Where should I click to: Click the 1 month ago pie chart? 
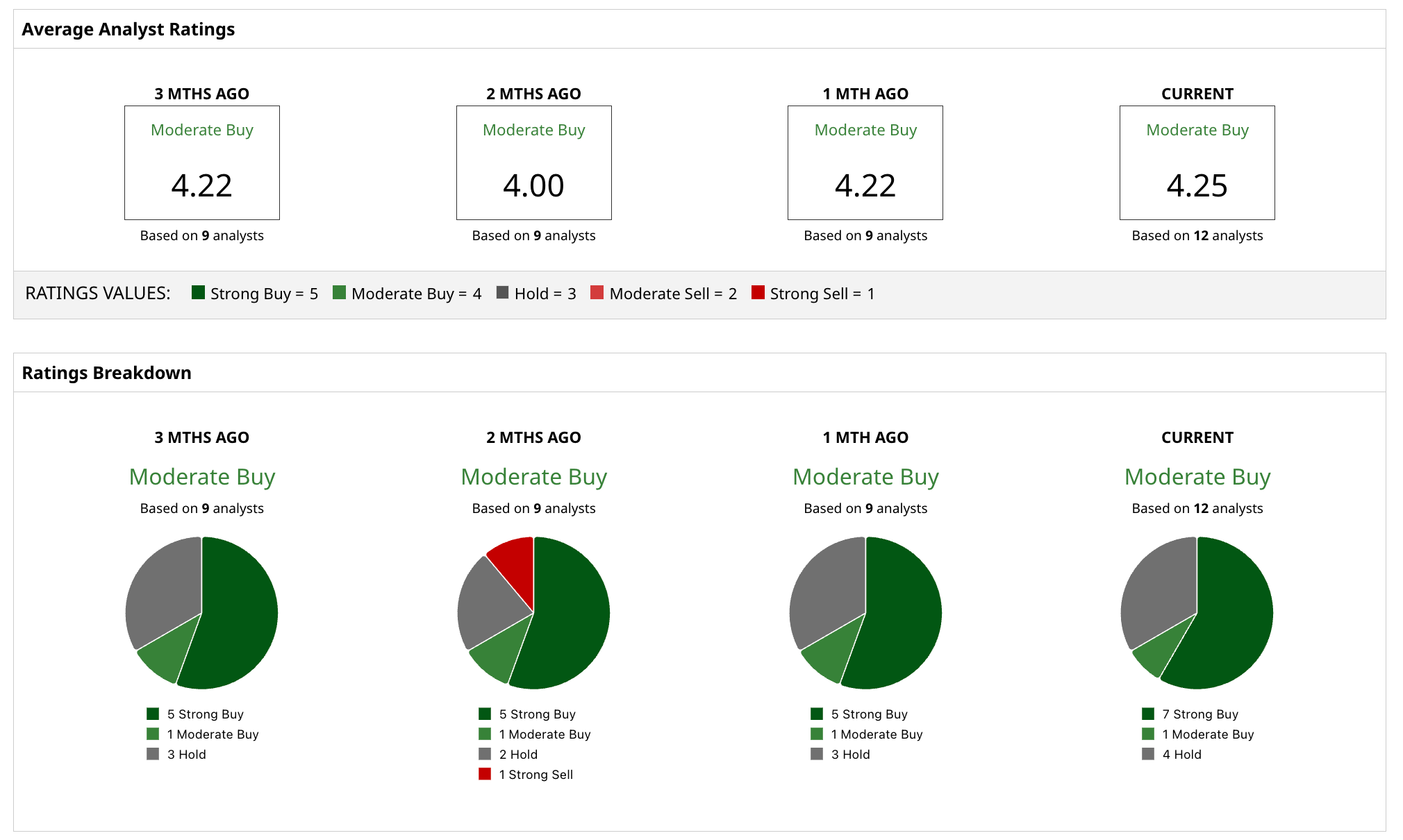pyautogui.click(x=865, y=613)
